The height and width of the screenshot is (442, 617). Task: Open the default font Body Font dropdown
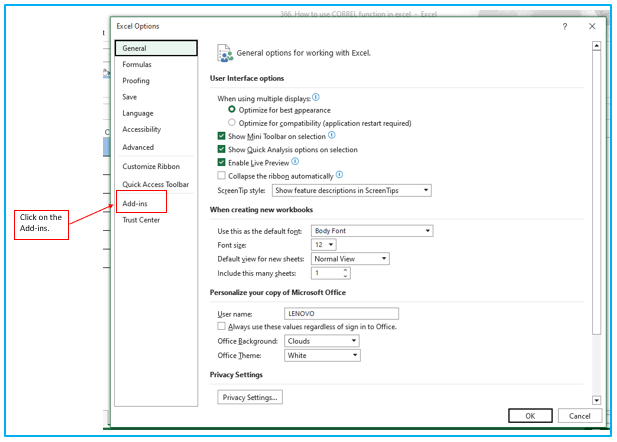[x=372, y=231]
